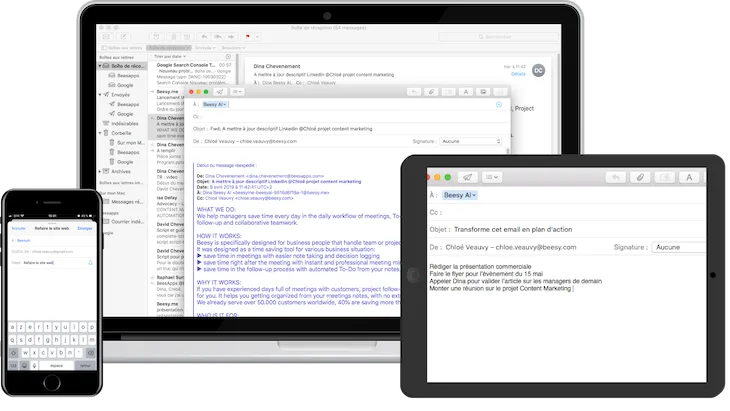Click the 'Détails' link in message header
This screenshot has width=730, height=411.
click(518, 74)
